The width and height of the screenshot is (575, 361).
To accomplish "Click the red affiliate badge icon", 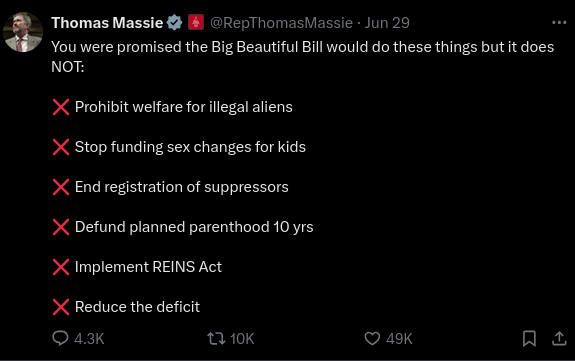I will pyautogui.click(x=196, y=22).
